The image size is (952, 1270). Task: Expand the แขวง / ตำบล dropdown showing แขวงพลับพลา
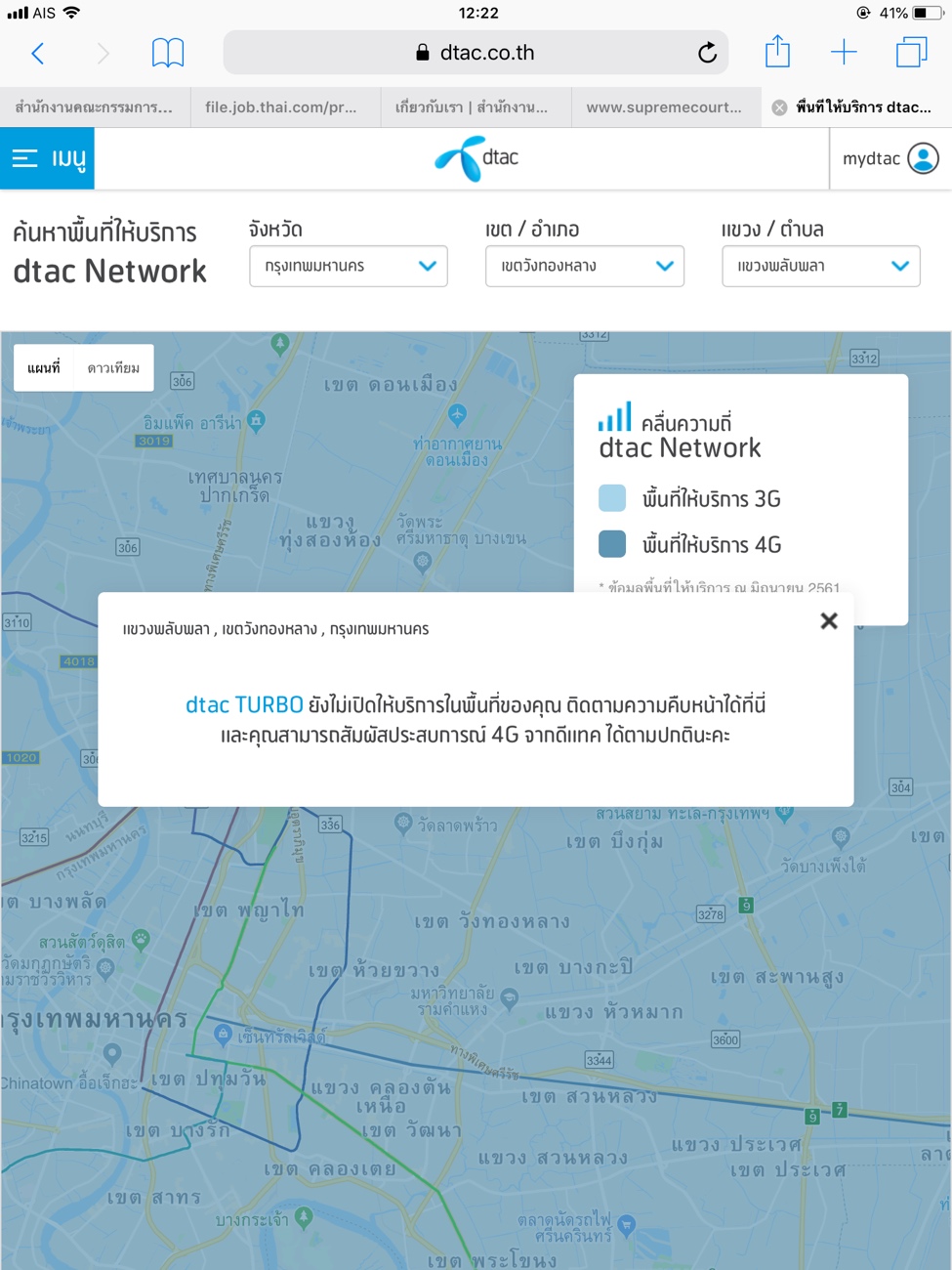[821, 266]
